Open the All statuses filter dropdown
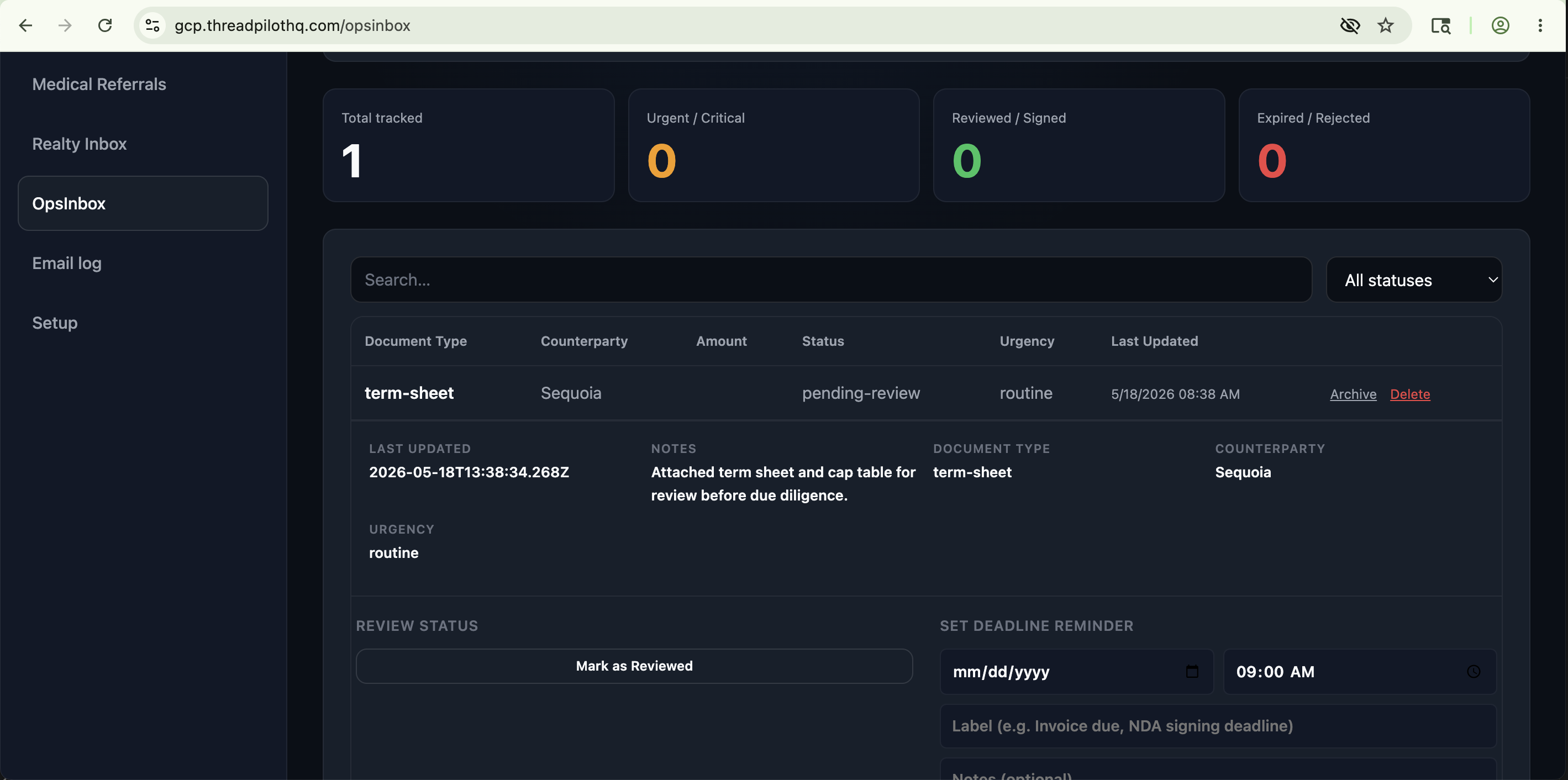The image size is (1568, 780). [1413, 280]
